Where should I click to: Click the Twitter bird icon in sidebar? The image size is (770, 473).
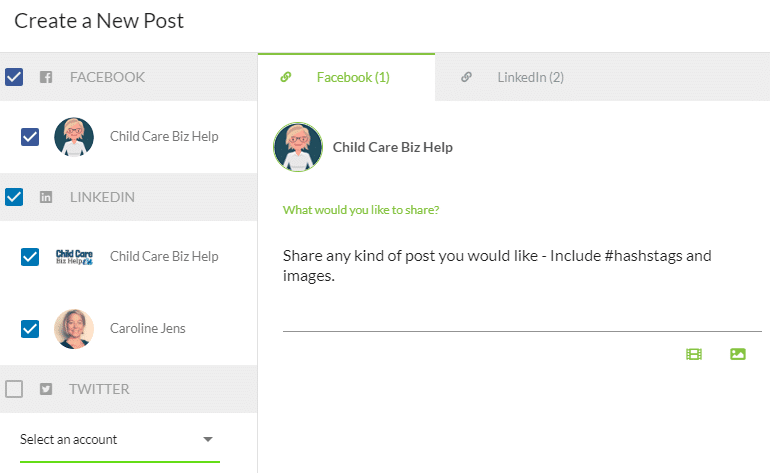tap(46, 389)
